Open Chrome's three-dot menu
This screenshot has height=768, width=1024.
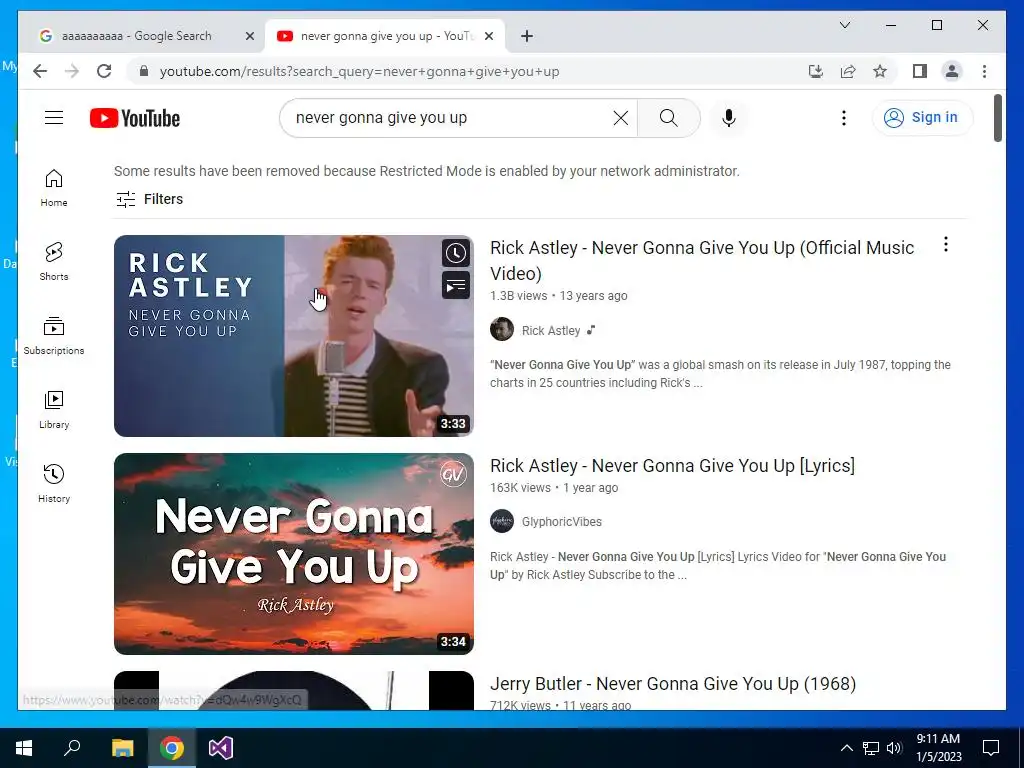click(984, 71)
